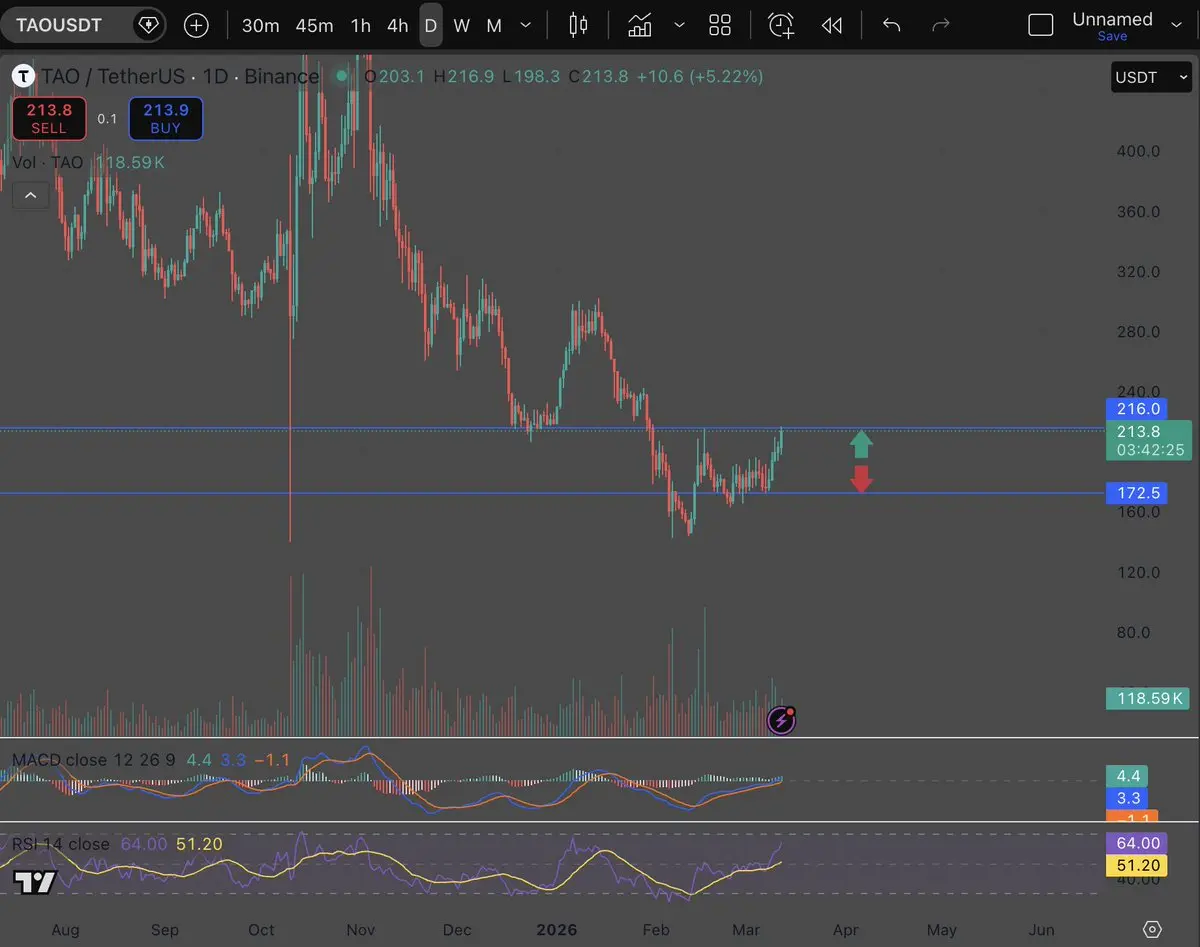Click the 64.00 RSI value label
Viewport: 1200px width, 947px height.
pos(1136,844)
